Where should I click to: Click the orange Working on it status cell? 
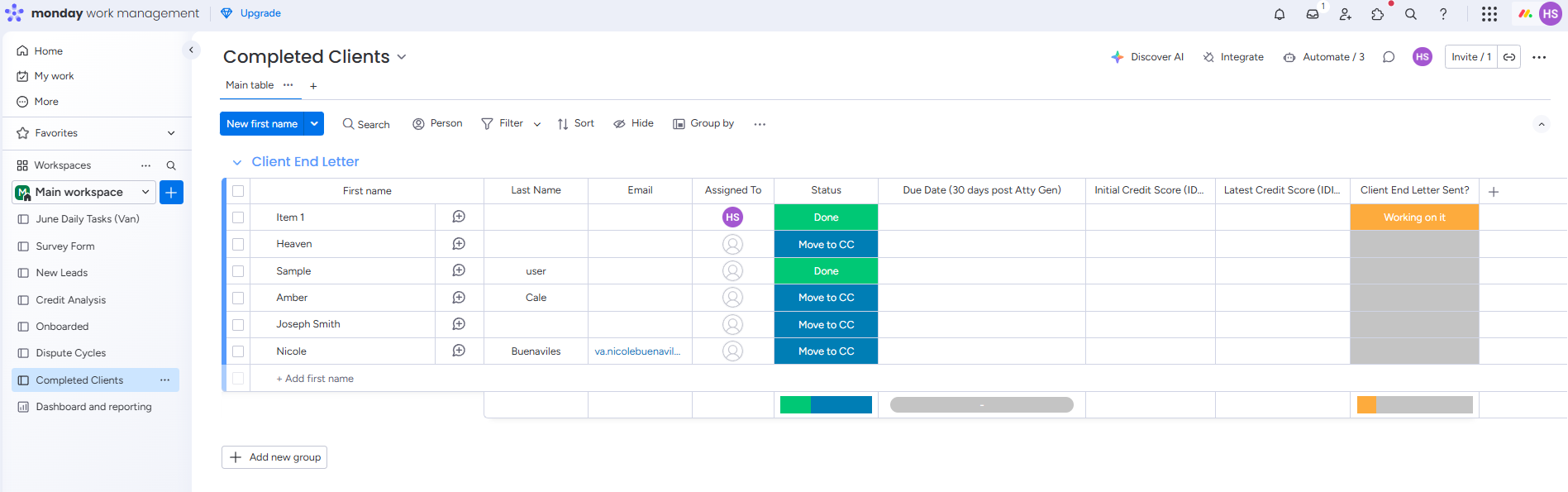1413,217
